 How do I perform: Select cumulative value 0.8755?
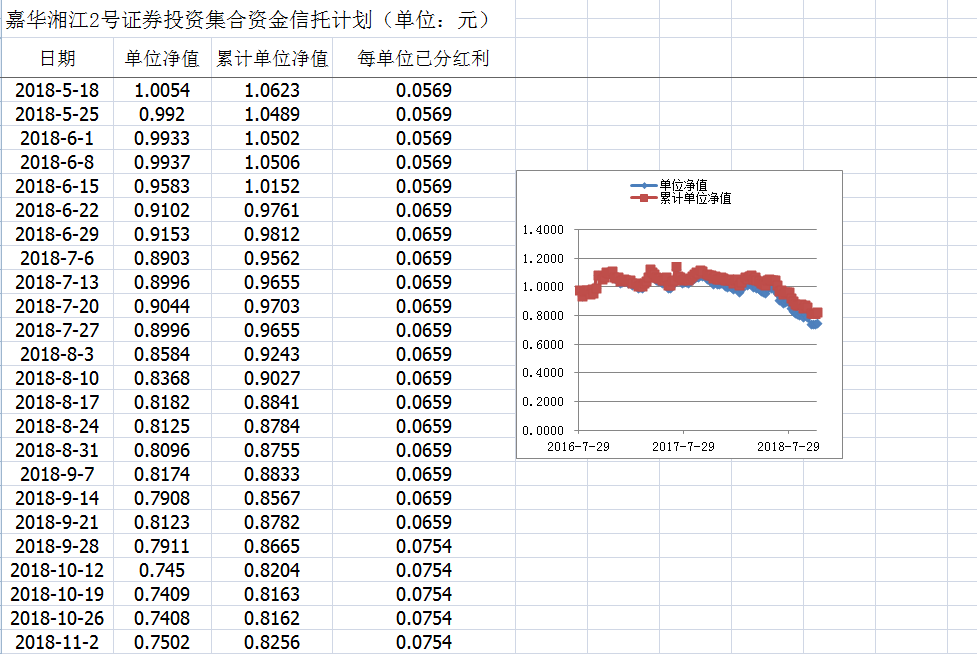(272, 450)
